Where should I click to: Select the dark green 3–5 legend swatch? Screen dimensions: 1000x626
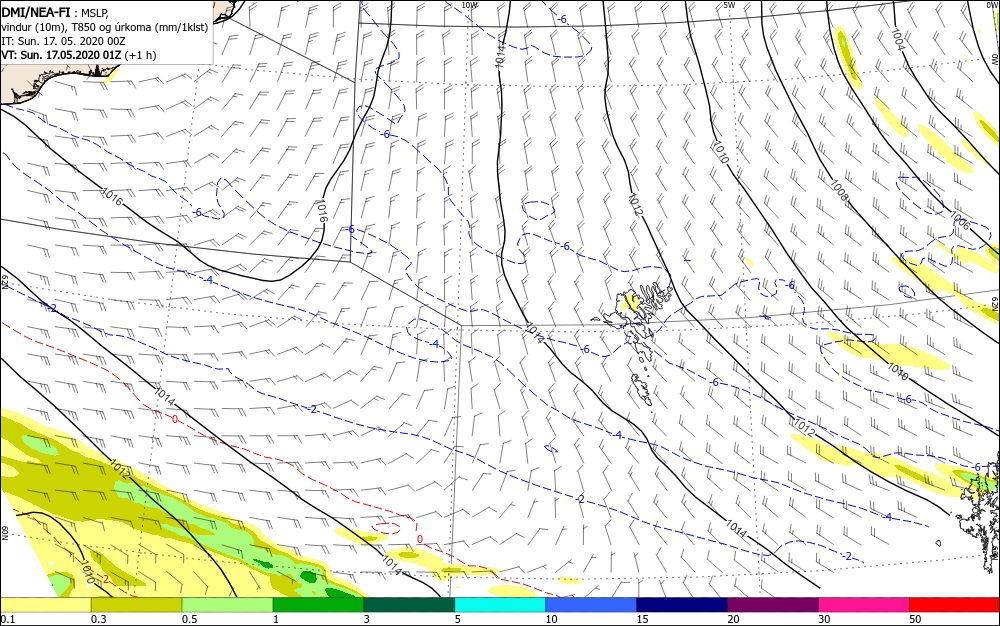point(409,605)
